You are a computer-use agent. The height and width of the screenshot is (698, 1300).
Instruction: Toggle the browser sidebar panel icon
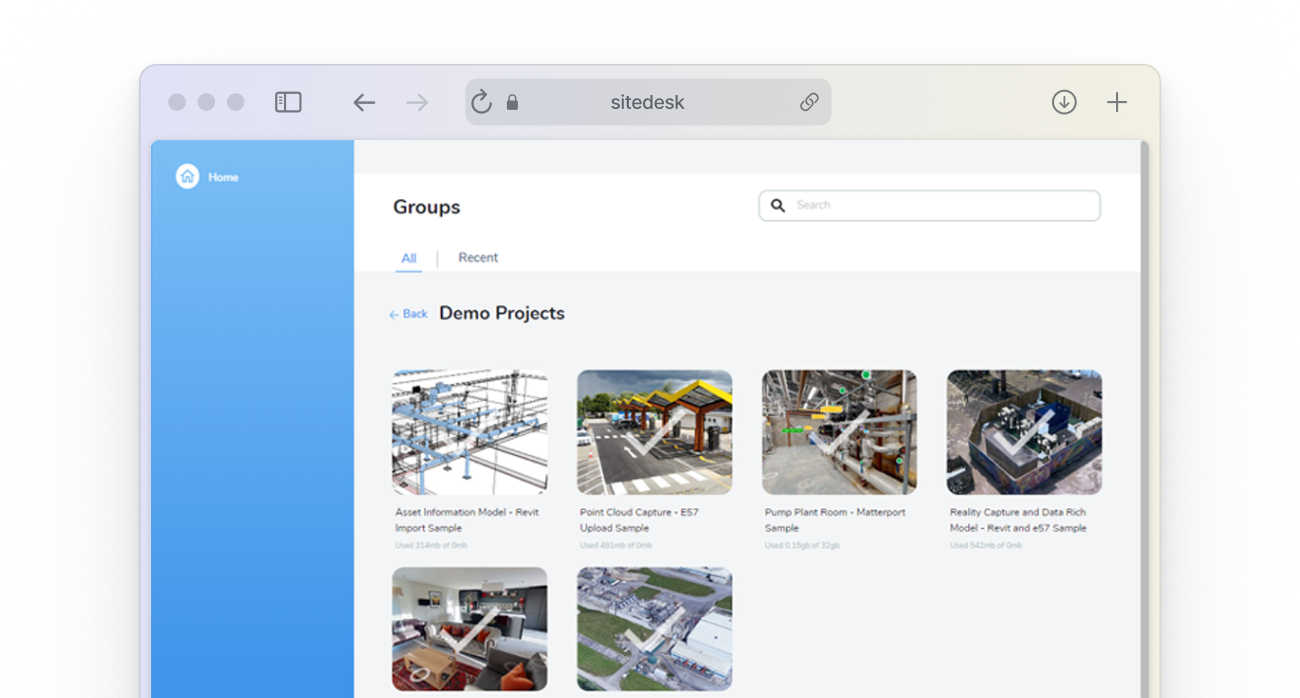[x=288, y=102]
